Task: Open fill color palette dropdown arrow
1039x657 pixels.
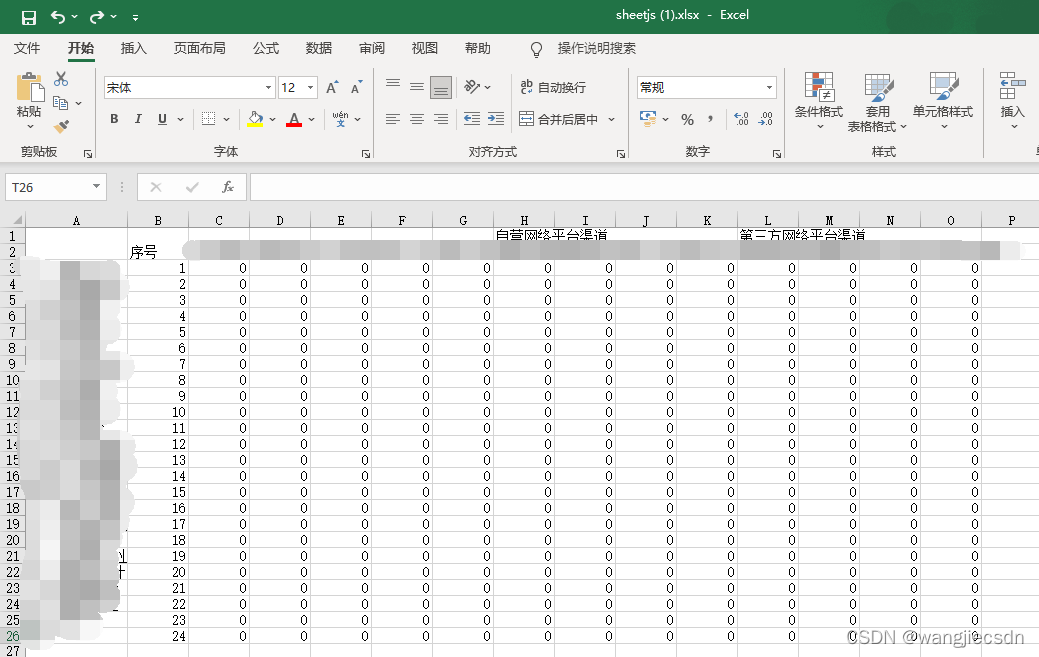Action: coord(272,120)
